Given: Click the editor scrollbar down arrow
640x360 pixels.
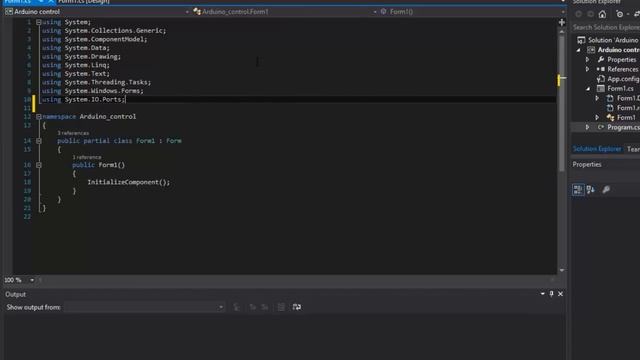Looking at the screenshot, I should tap(562, 270).
